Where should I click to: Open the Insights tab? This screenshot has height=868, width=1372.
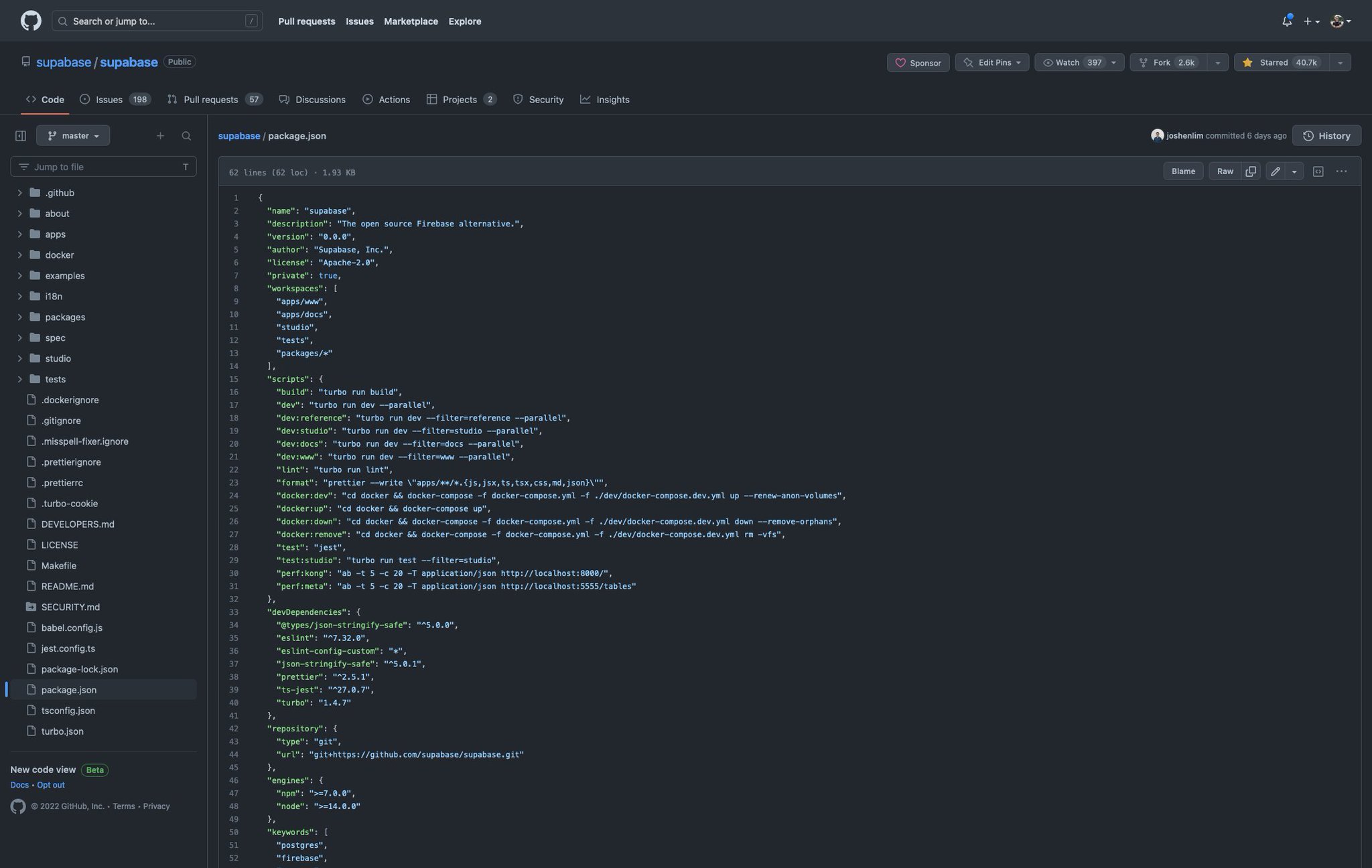605,99
